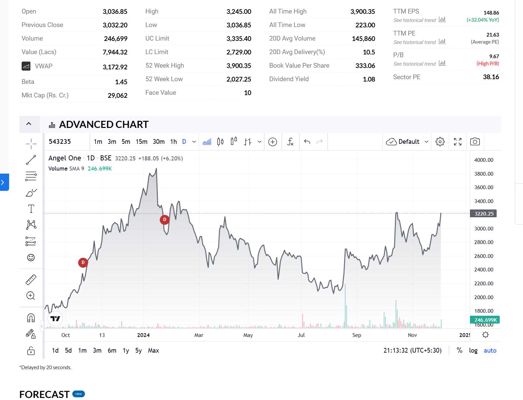Expand the chart type dropdown arrow
Image resolution: width=523 pixels, height=400 pixels.
coord(259,142)
